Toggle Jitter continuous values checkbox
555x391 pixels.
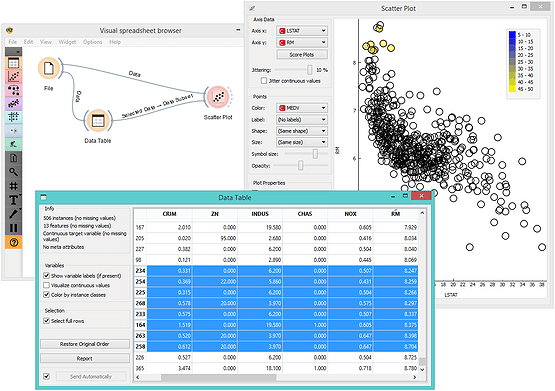coord(264,81)
